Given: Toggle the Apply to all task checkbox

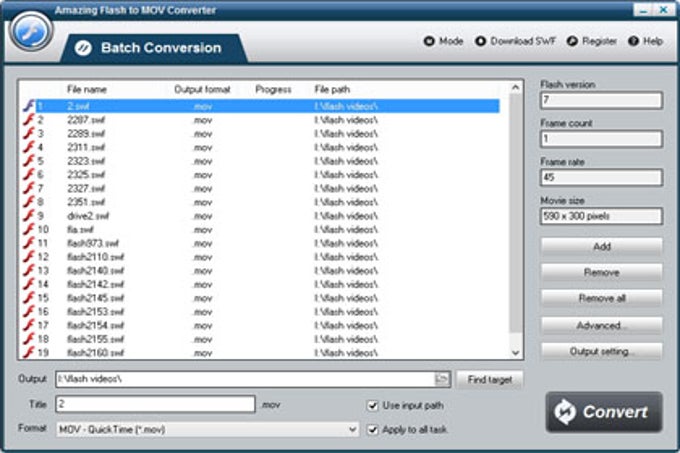Looking at the screenshot, I should pyautogui.click(x=372, y=430).
